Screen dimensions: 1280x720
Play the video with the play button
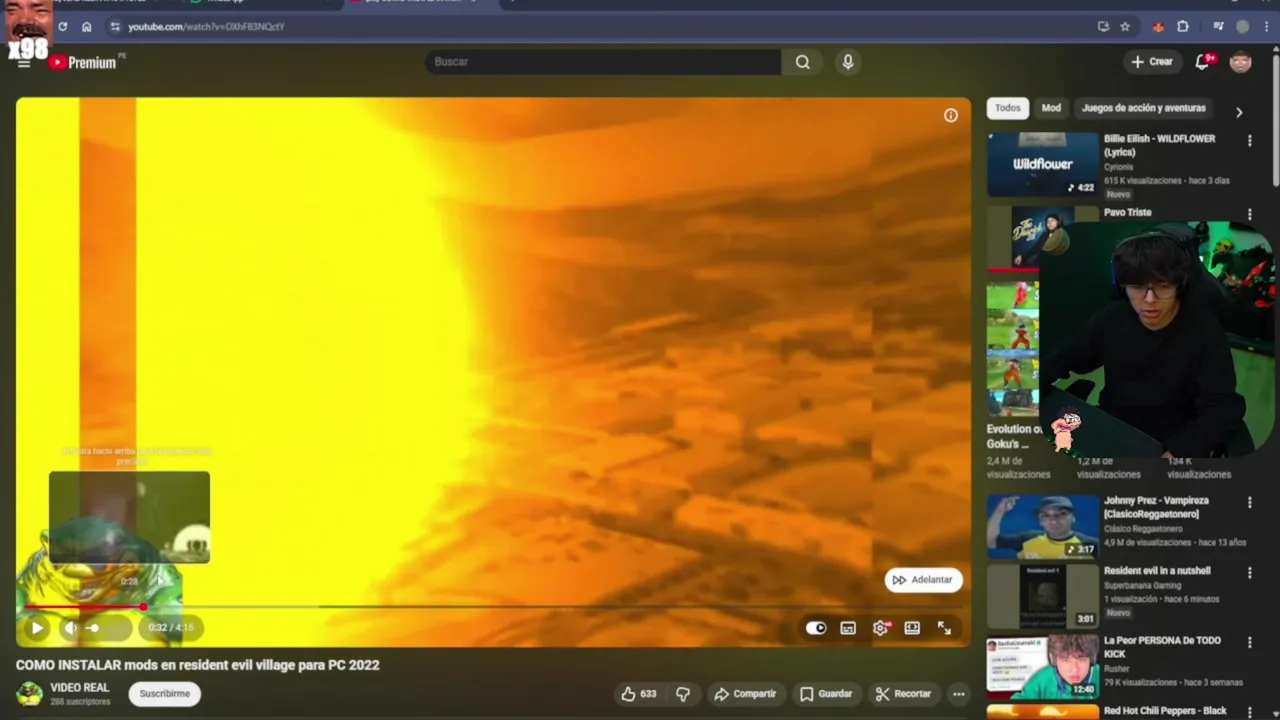pos(37,628)
